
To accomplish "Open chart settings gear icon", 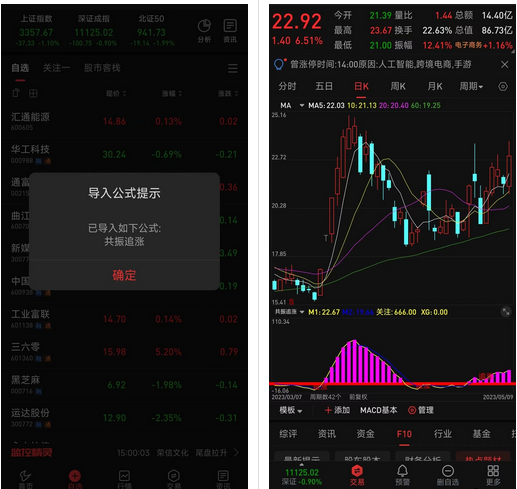I will [503, 87].
